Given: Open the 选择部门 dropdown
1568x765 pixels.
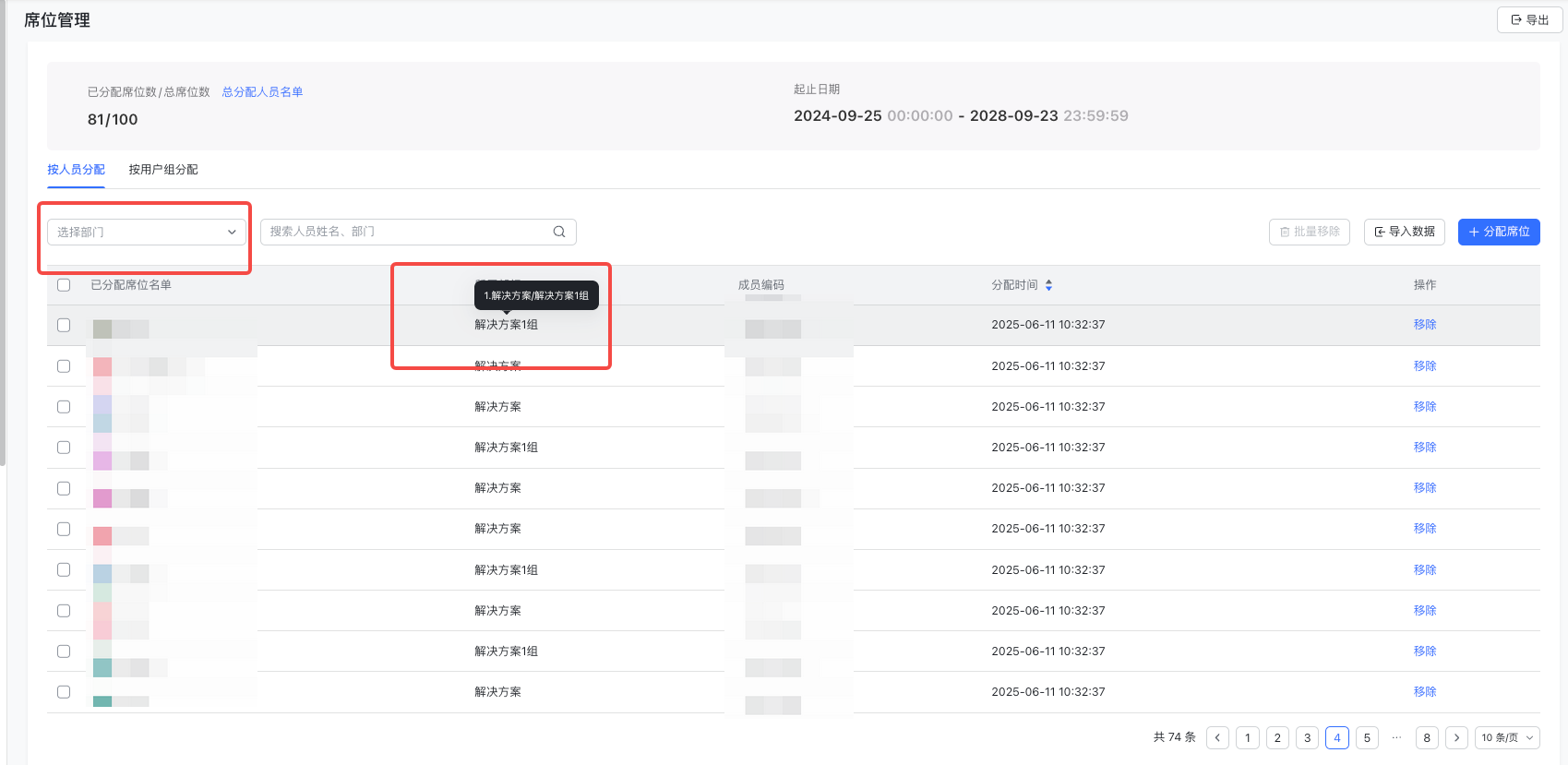Looking at the screenshot, I should [147, 232].
